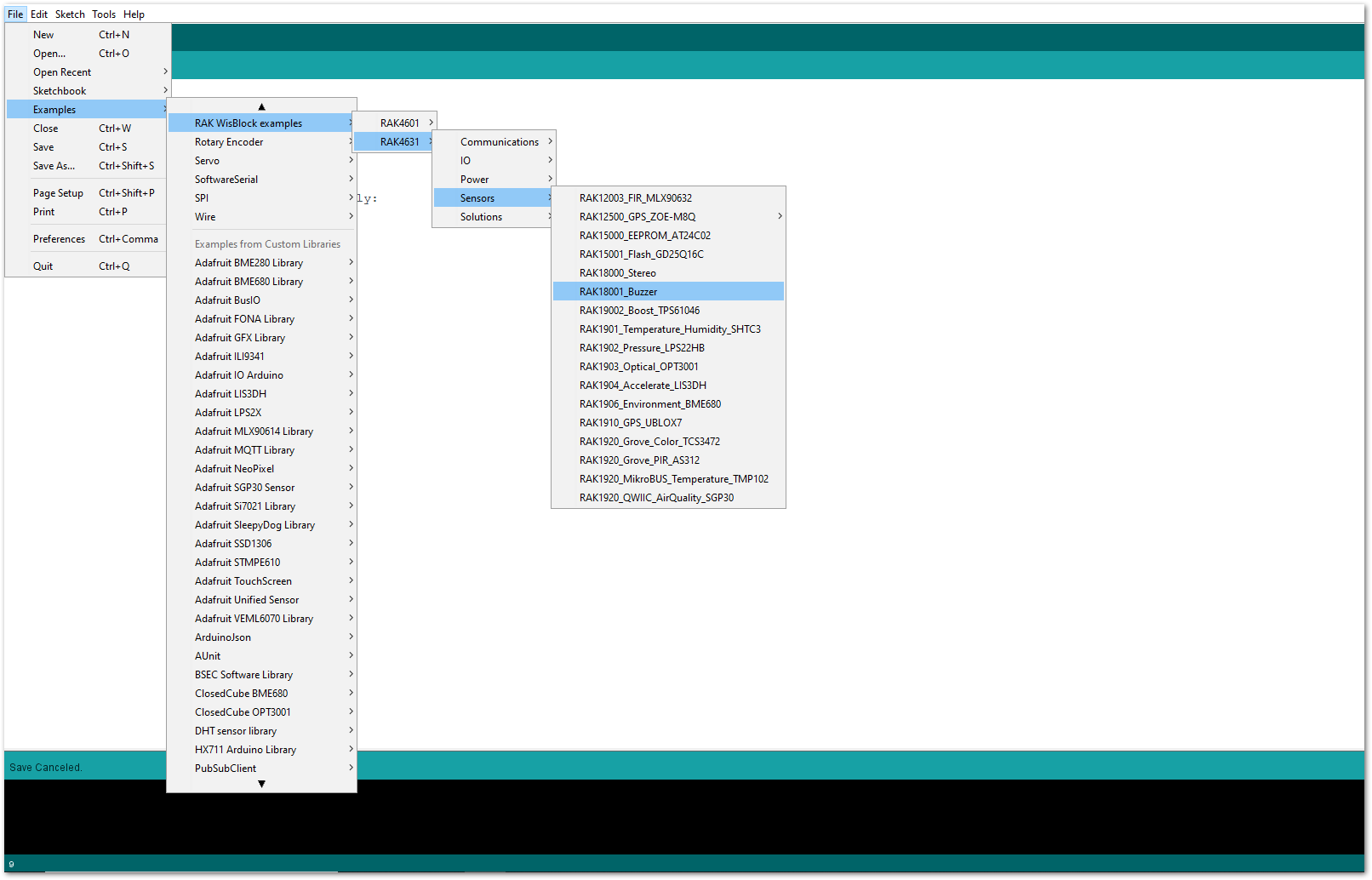Open RAK1906_Environment_BME680 example
This screenshot has width=1372, height=880.
[x=668, y=404]
